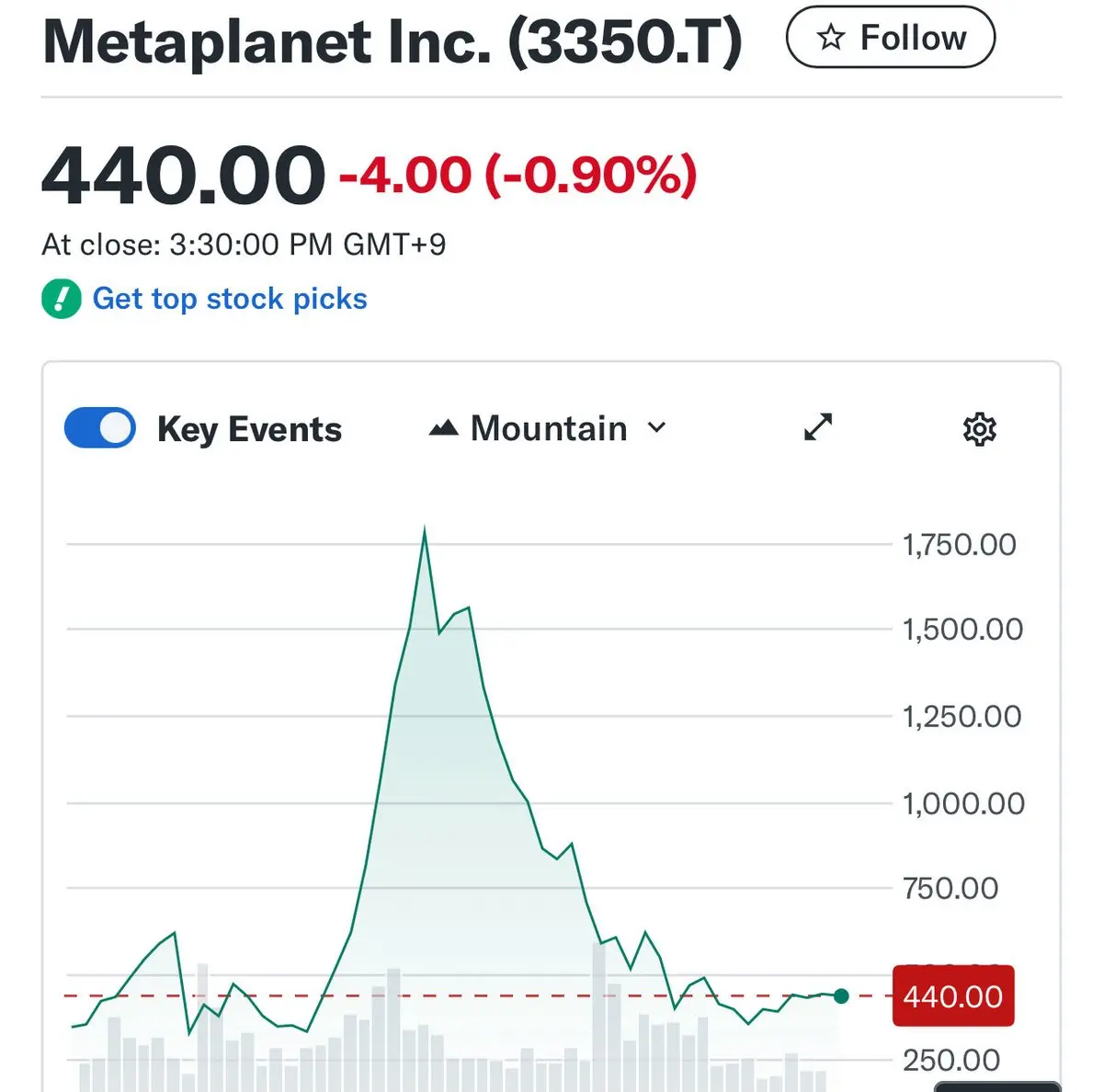Viewport: 1103px width, 1092px height.
Task: Toggle the Key Events switch
Action: tap(100, 428)
